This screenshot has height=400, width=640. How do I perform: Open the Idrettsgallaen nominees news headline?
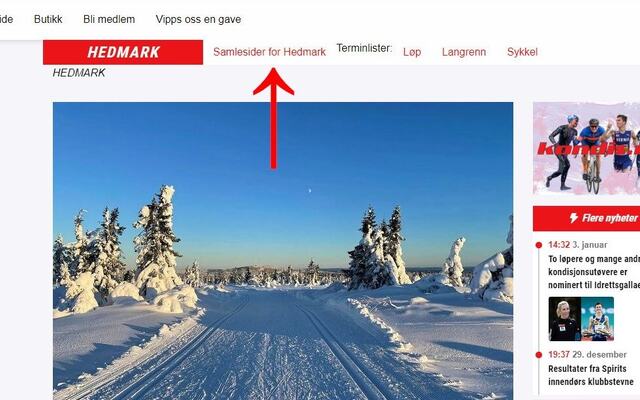pos(594,272)
